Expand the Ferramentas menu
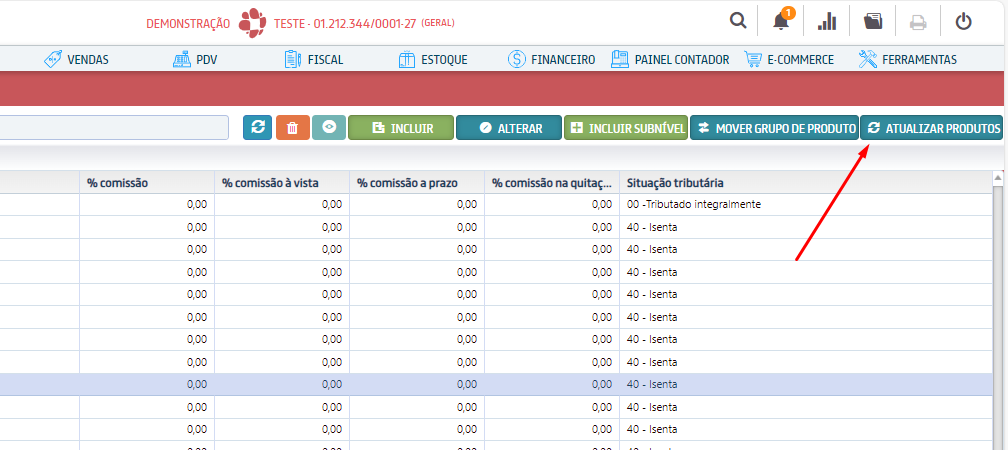The image size is (1008, 450). click(907, 60)
